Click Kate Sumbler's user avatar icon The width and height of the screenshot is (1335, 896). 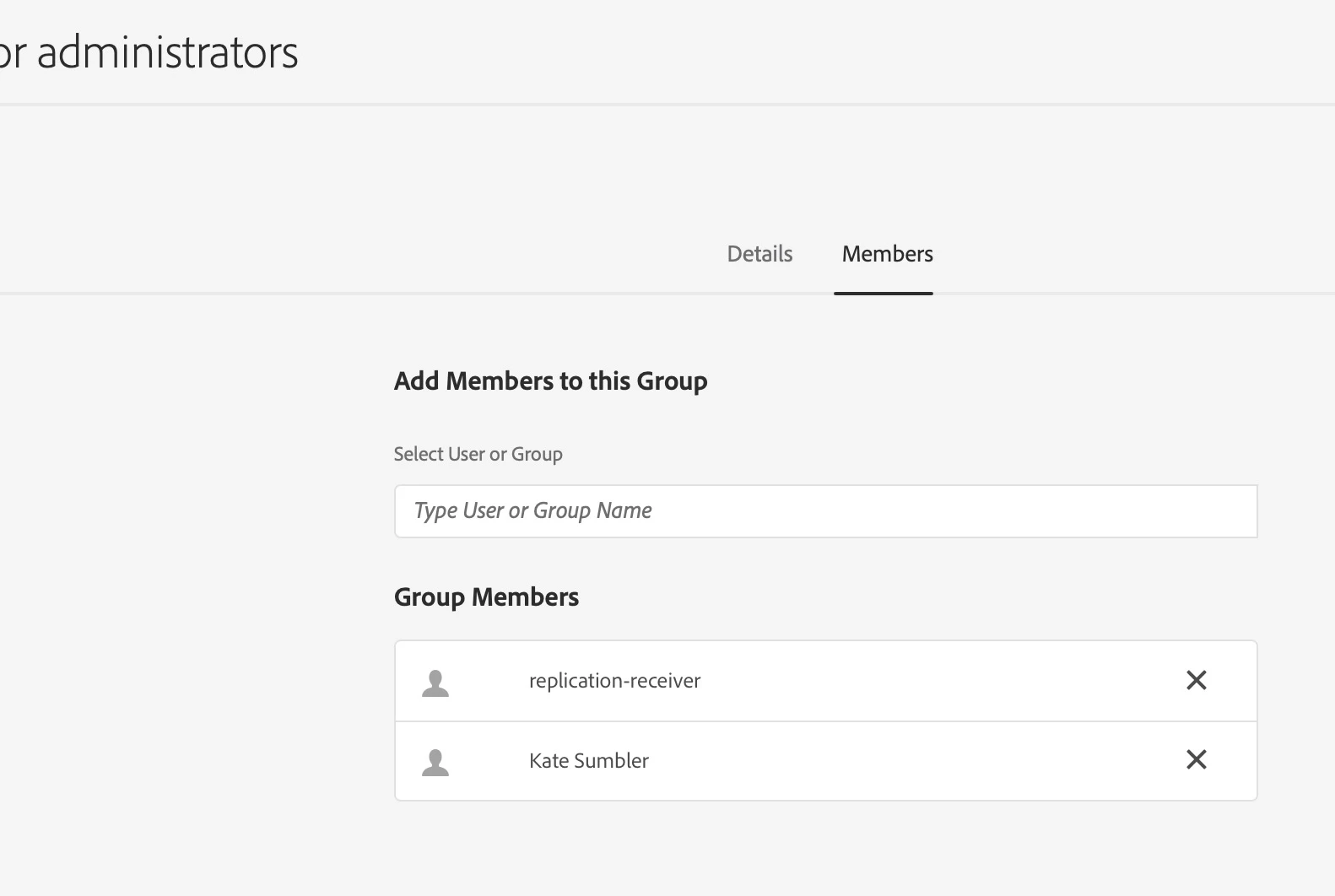pyautogui.click(x=435, y=762)
